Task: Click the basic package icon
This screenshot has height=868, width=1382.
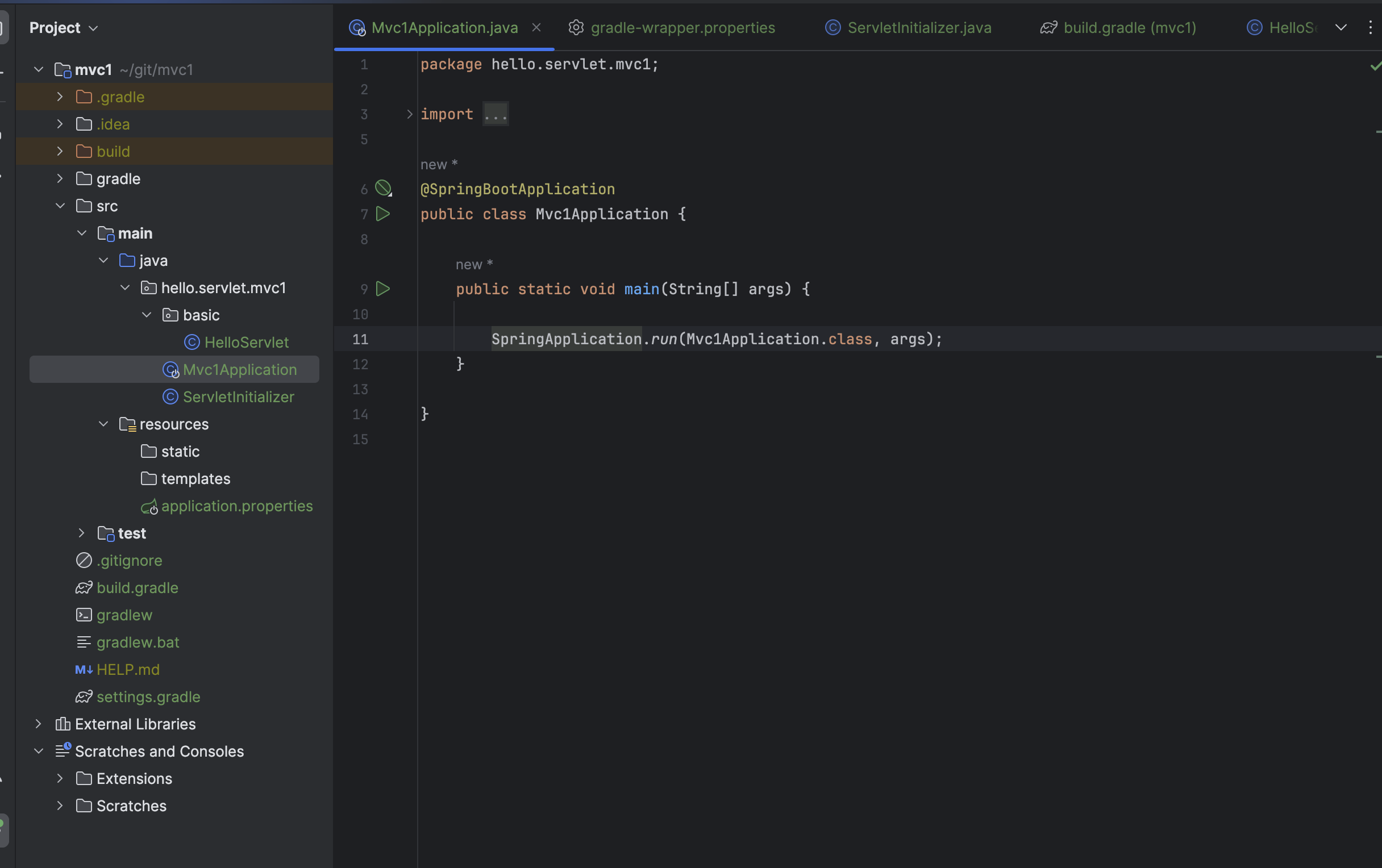Action: pos(170,315)
